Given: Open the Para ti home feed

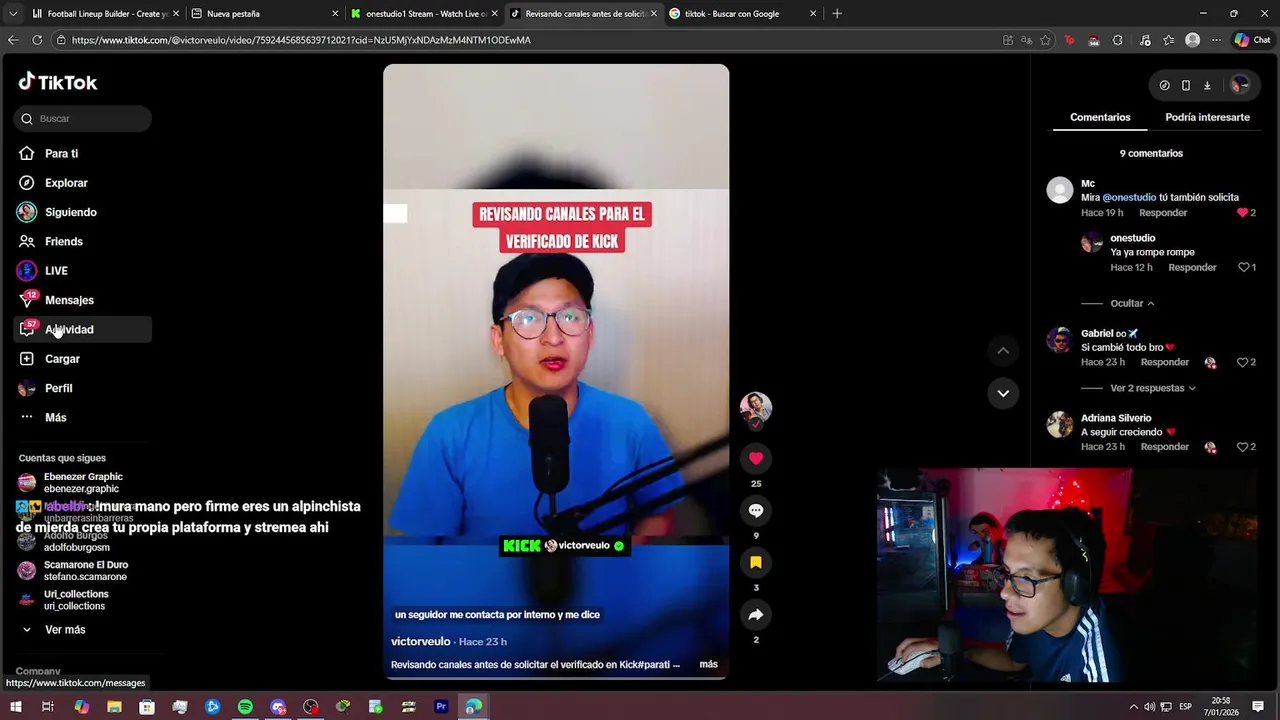Looking at the screenshot, I should point(83,153).
